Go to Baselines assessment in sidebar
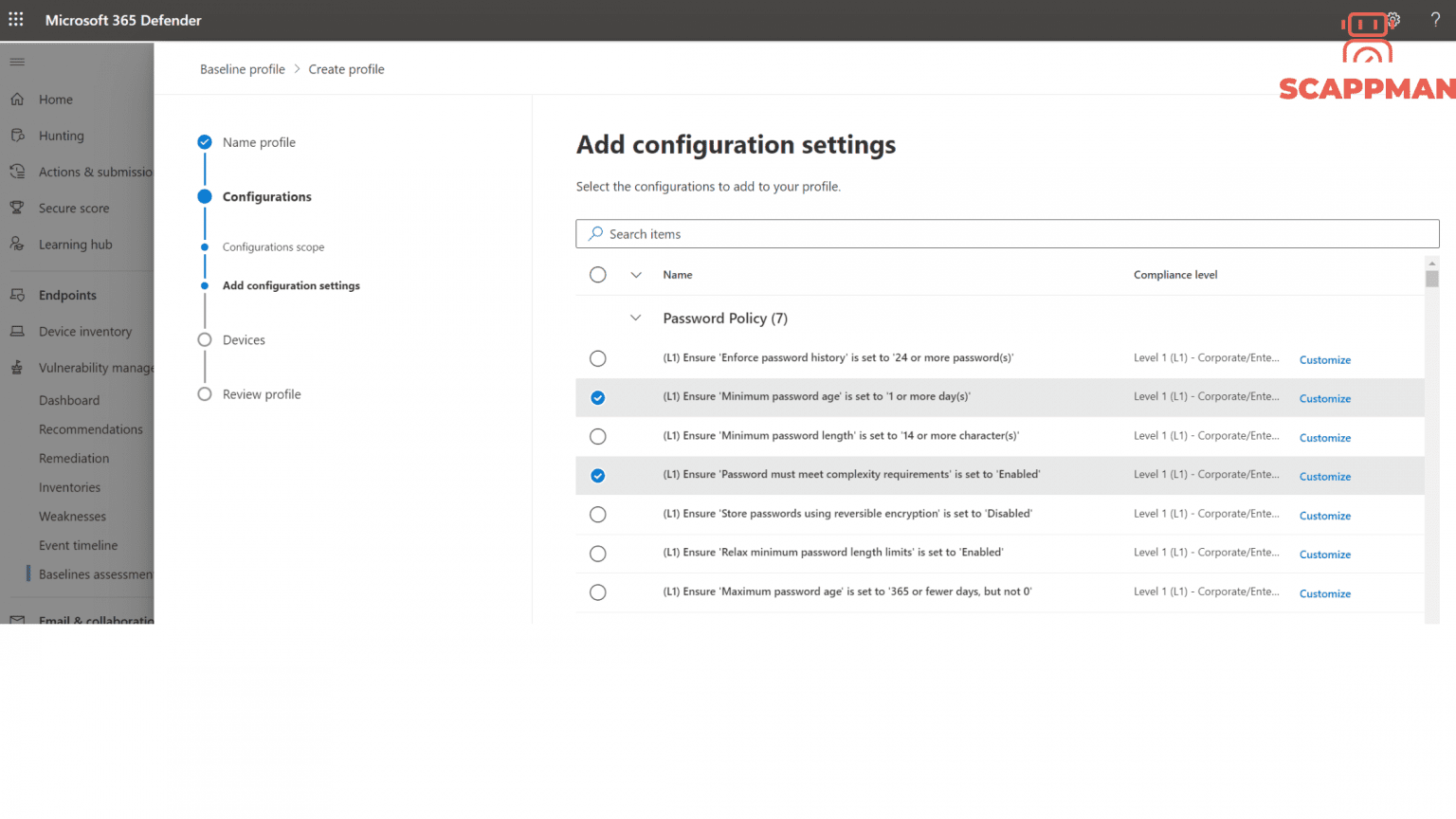The height and width of the screenshot is (819, 1456). pyautogui.click(x=96, y=573)
